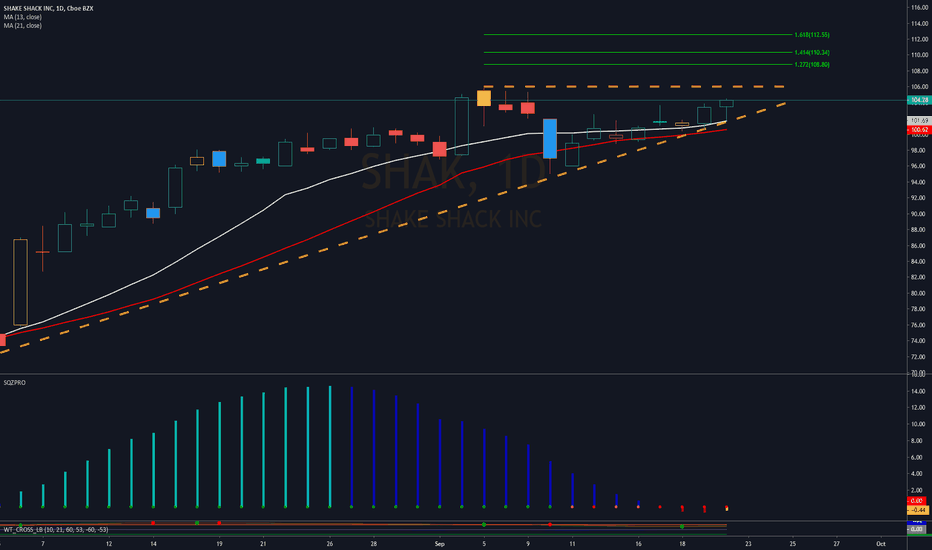Click the Sep label on the time axis
932x550 pixels.
[x=440, y=543]
